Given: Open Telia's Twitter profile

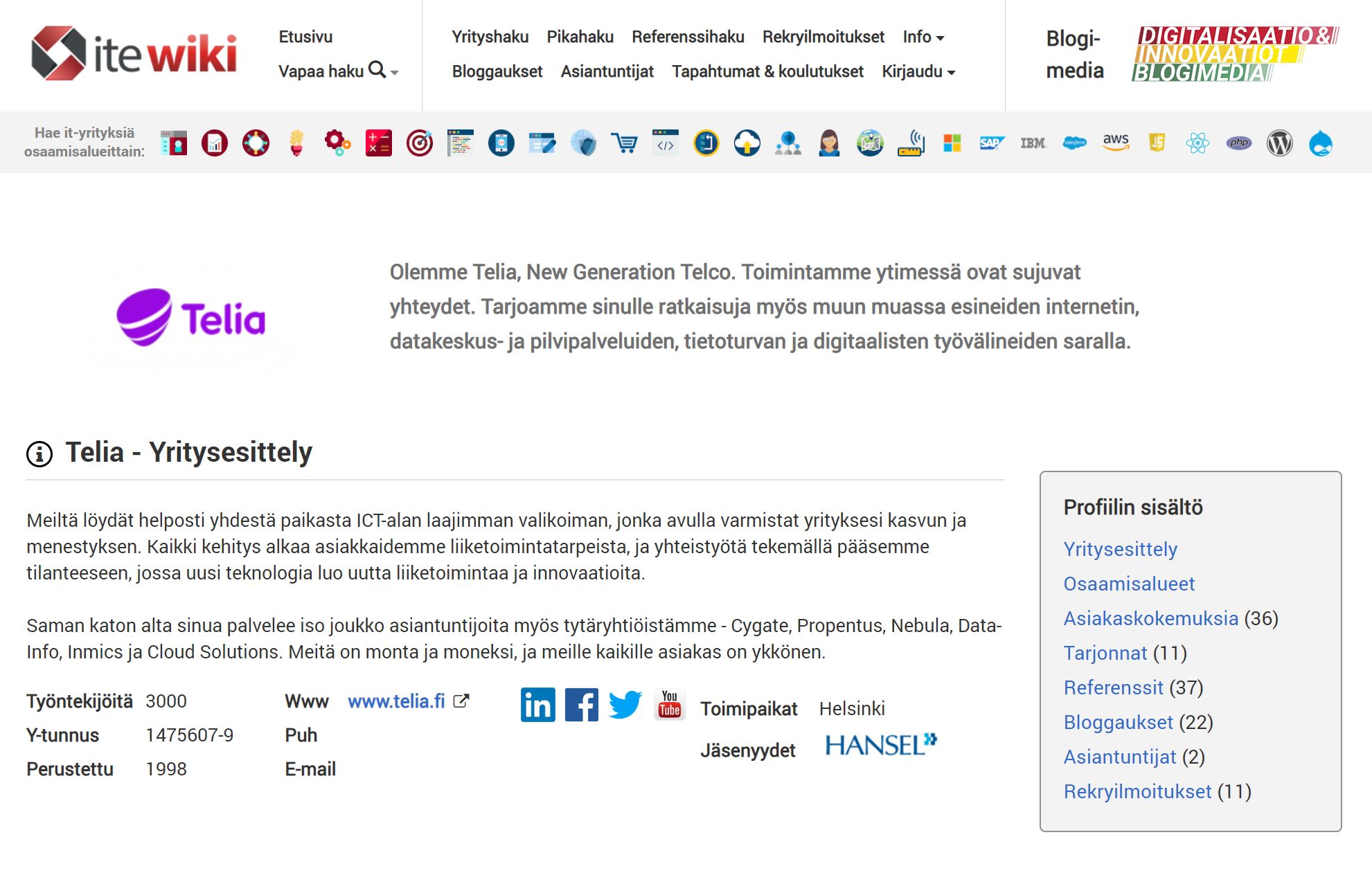Looking at the screenshot, I should click(625, 705).
